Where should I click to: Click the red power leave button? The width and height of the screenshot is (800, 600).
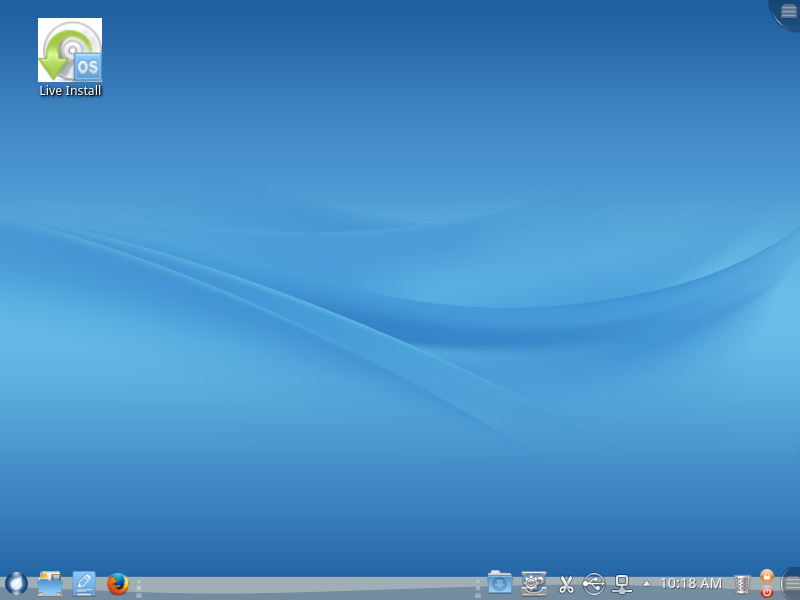pos(767,591)
